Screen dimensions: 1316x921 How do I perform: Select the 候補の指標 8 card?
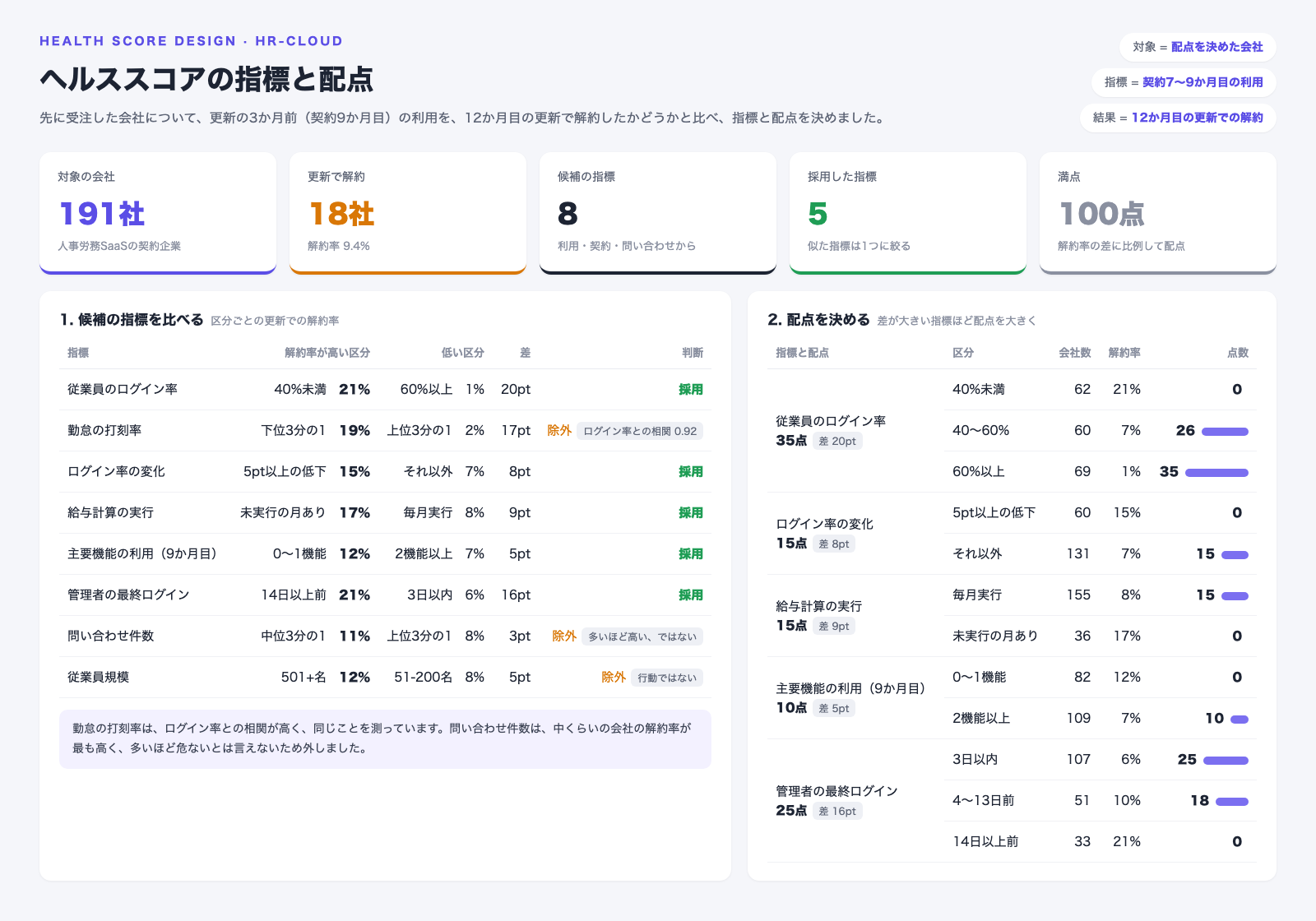click(658, 213)
